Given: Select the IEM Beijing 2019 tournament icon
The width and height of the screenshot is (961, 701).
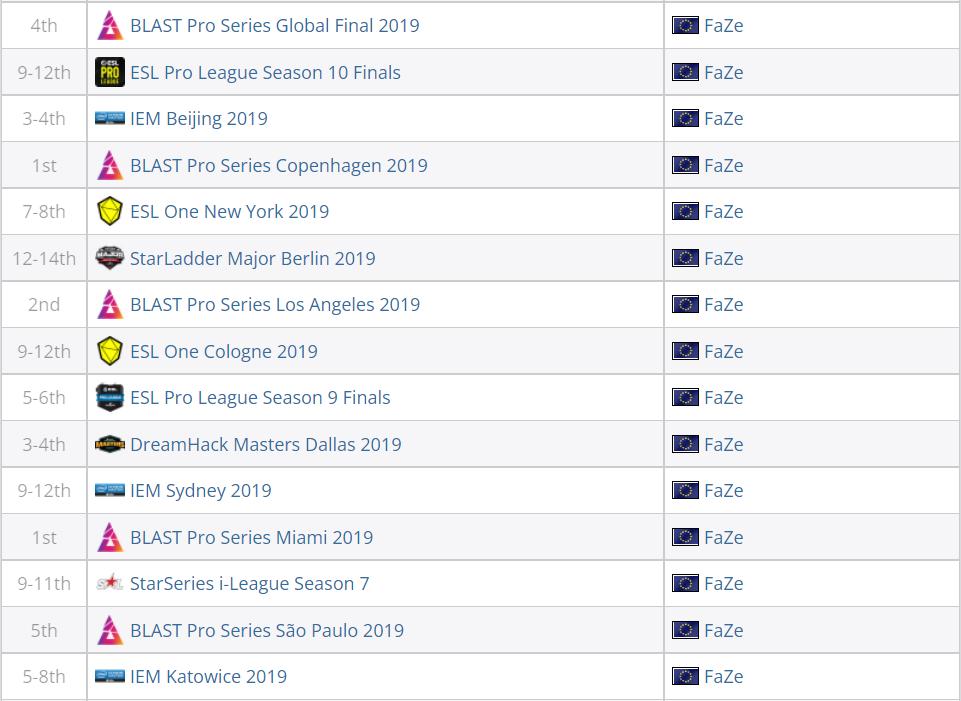Looking at the screenshot, I should tap(110, 118).
